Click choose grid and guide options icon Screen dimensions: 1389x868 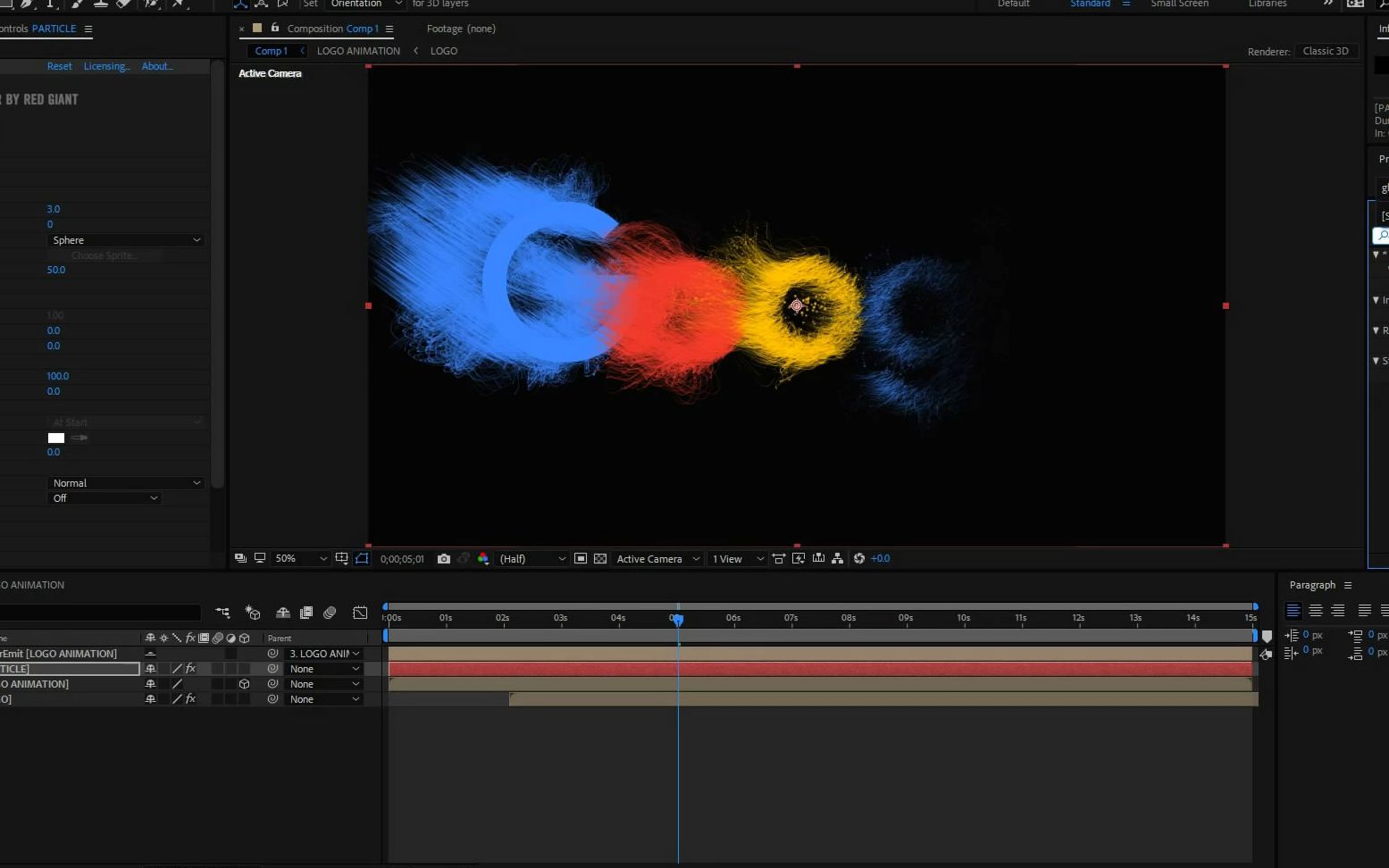(341, 559)
